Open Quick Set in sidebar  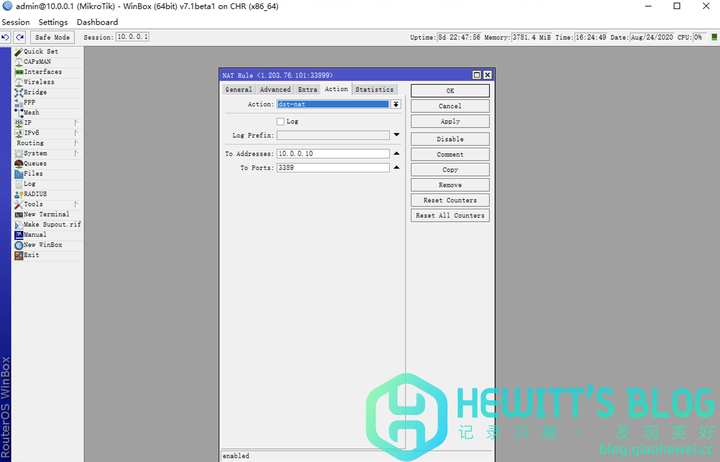click(x=47, y=51)
